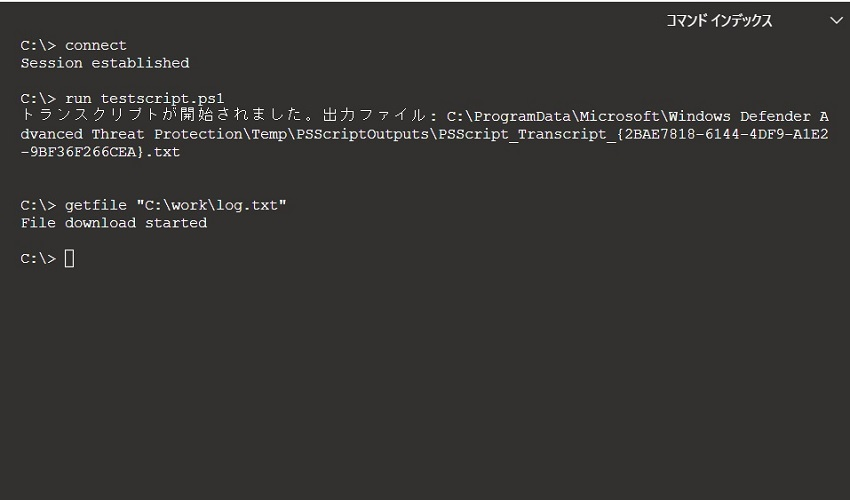Screen dimensions: 850x500
Task: Open the コマンド インデックス label
Action: click(719, 20)
